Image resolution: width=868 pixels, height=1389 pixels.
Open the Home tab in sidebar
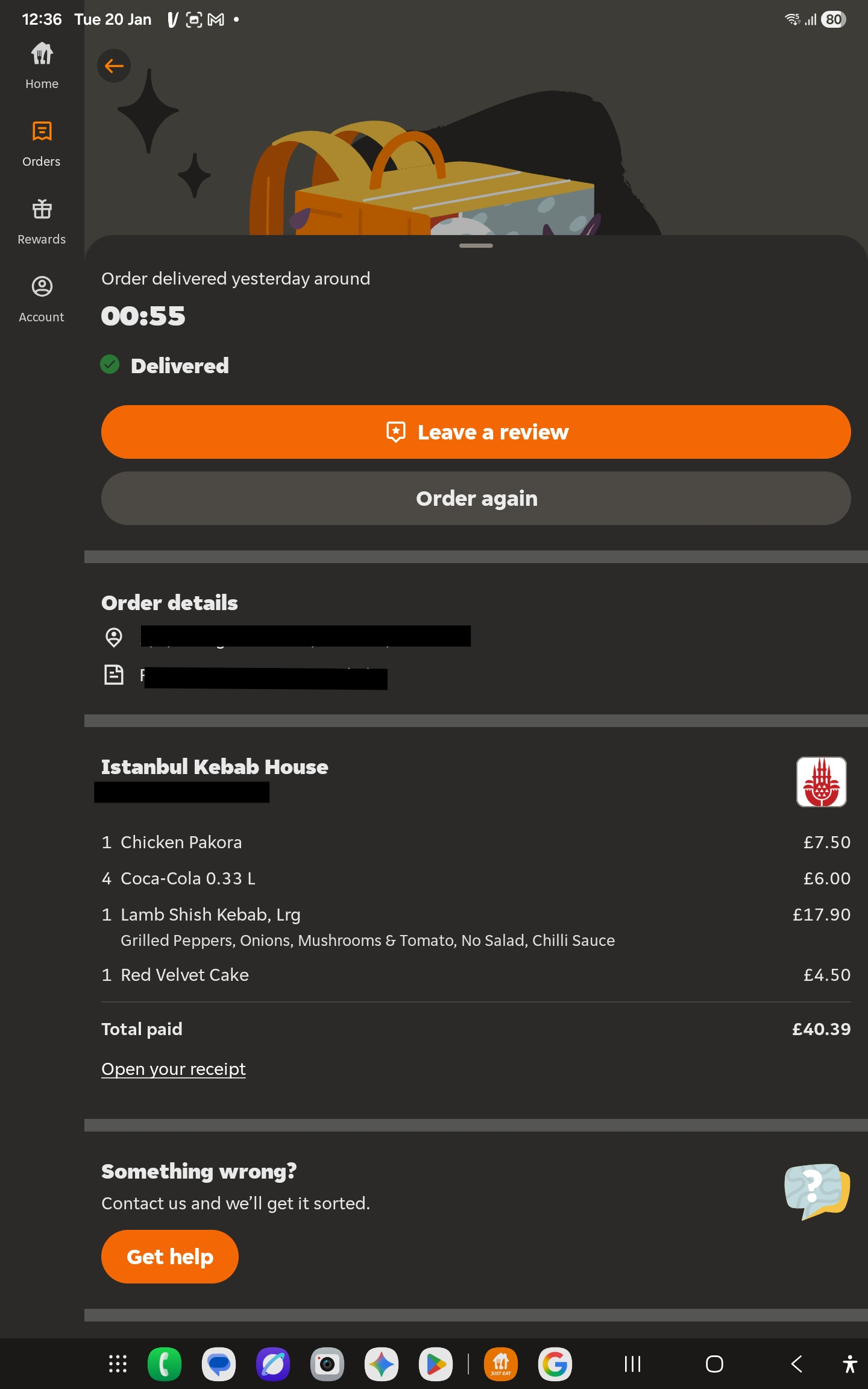pos(42,65)
